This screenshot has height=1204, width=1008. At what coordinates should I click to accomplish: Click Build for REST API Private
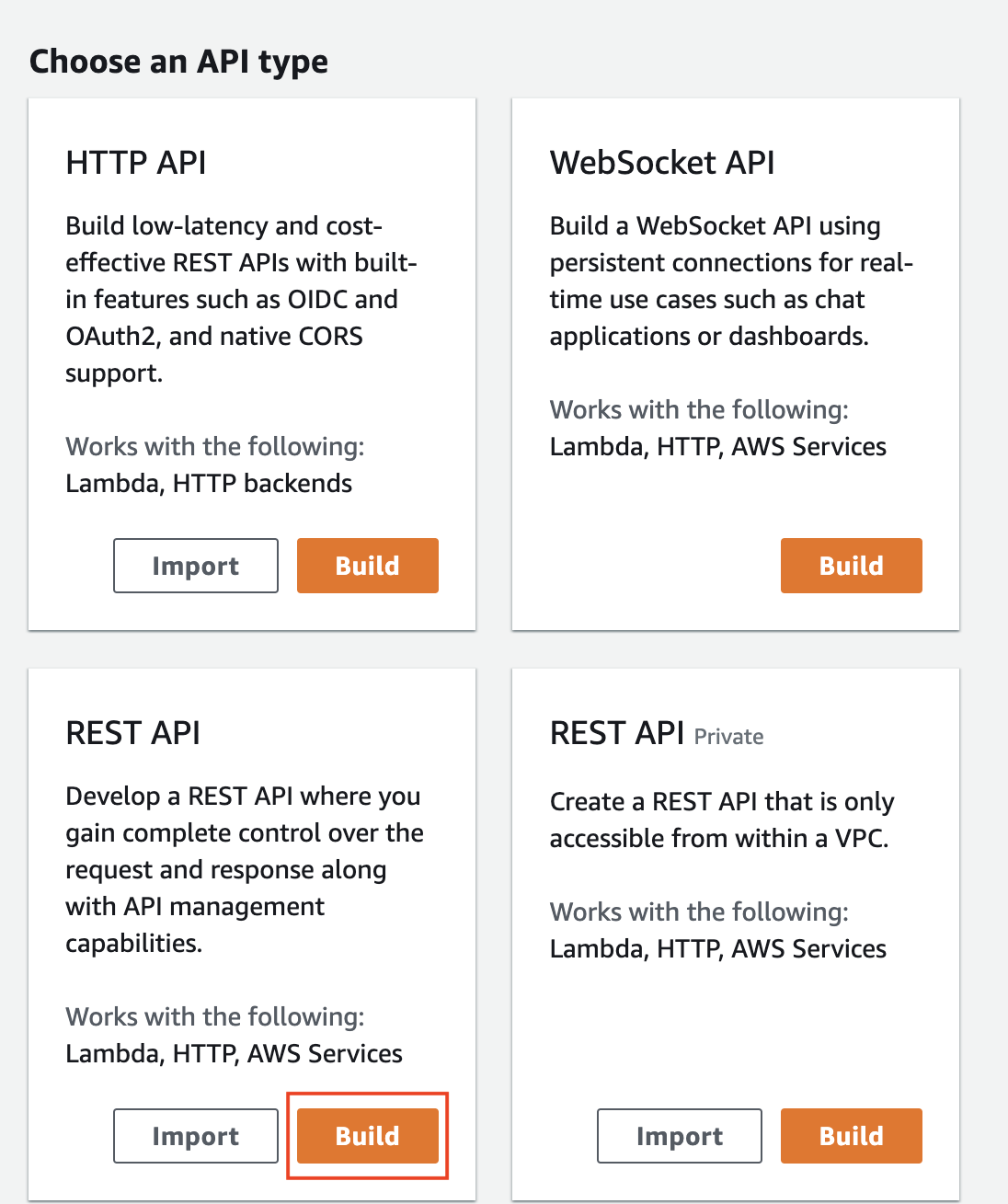[x=851, y=1135]
